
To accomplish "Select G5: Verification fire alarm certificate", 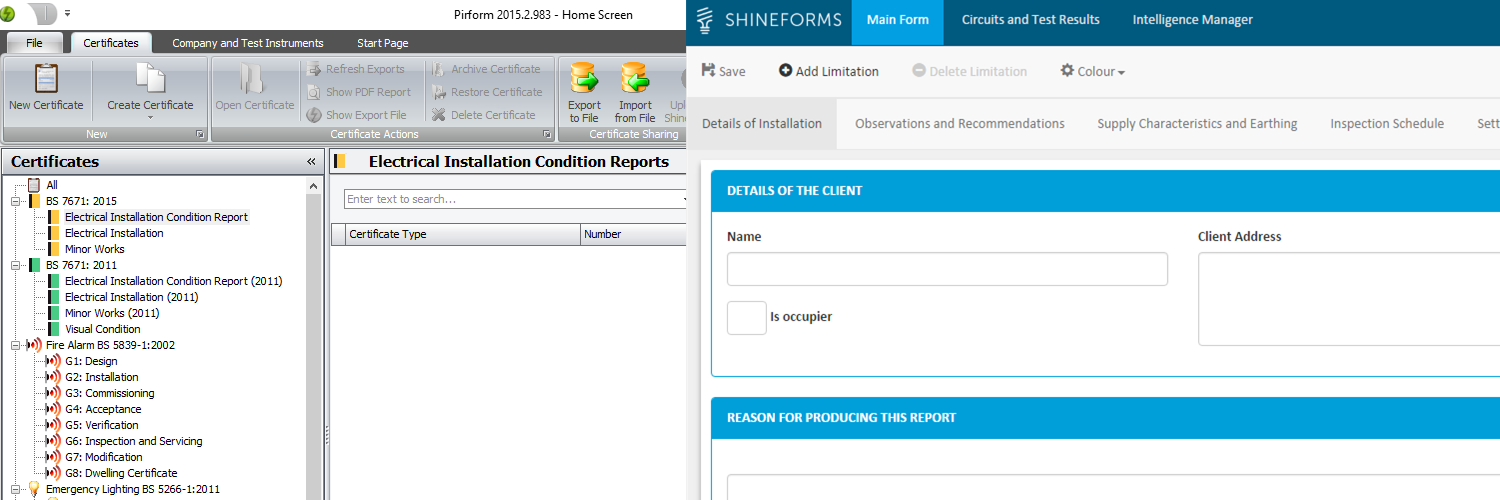I will pos(102,425).
